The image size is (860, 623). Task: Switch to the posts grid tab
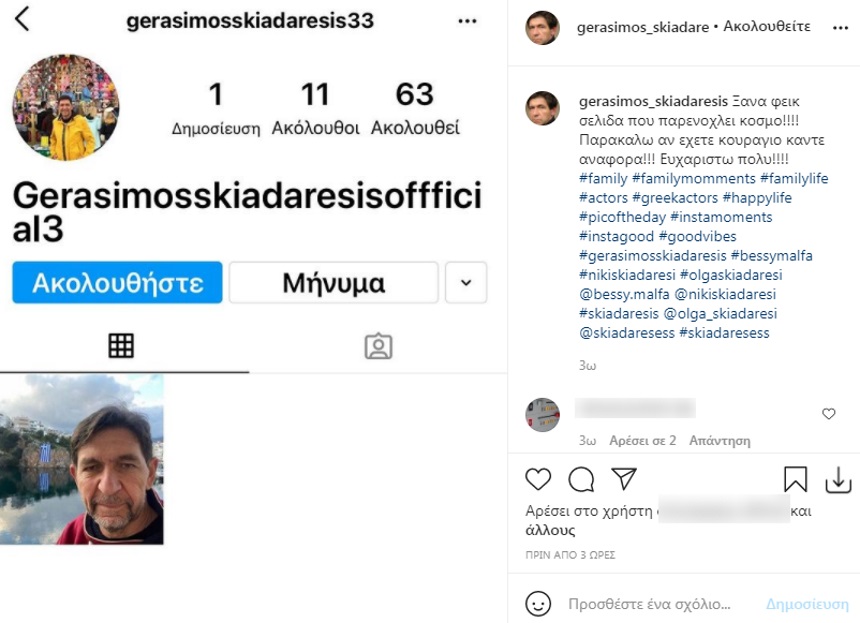[121, 346]
